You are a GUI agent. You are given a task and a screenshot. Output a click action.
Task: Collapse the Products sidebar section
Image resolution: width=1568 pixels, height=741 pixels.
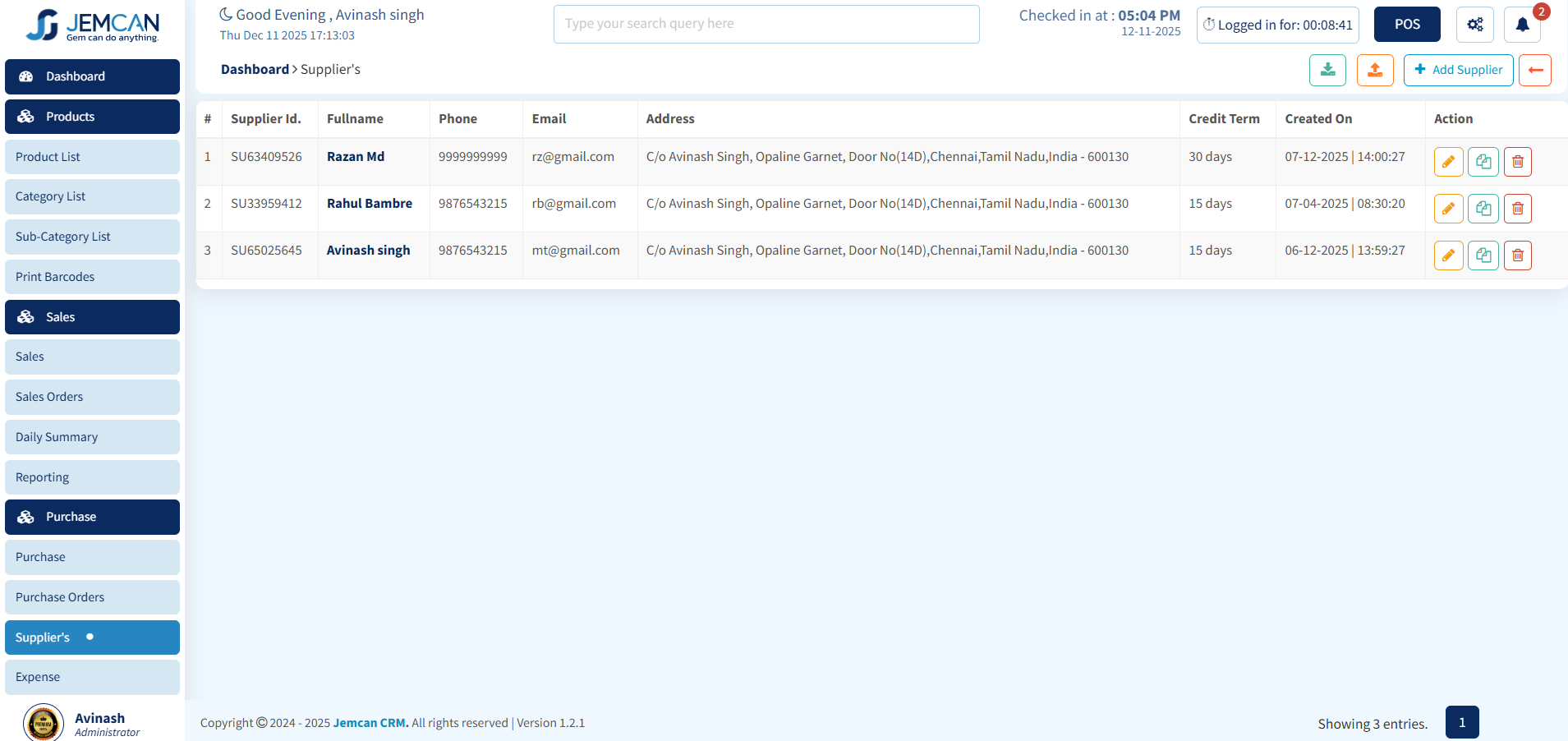tap(92, 117)
